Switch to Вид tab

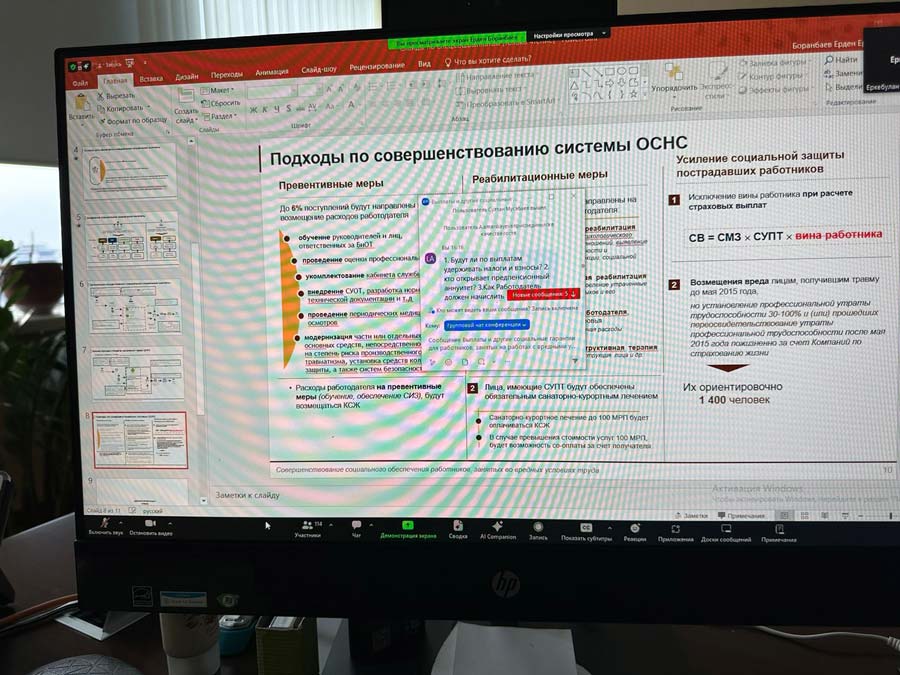click(x=424, y=64)
